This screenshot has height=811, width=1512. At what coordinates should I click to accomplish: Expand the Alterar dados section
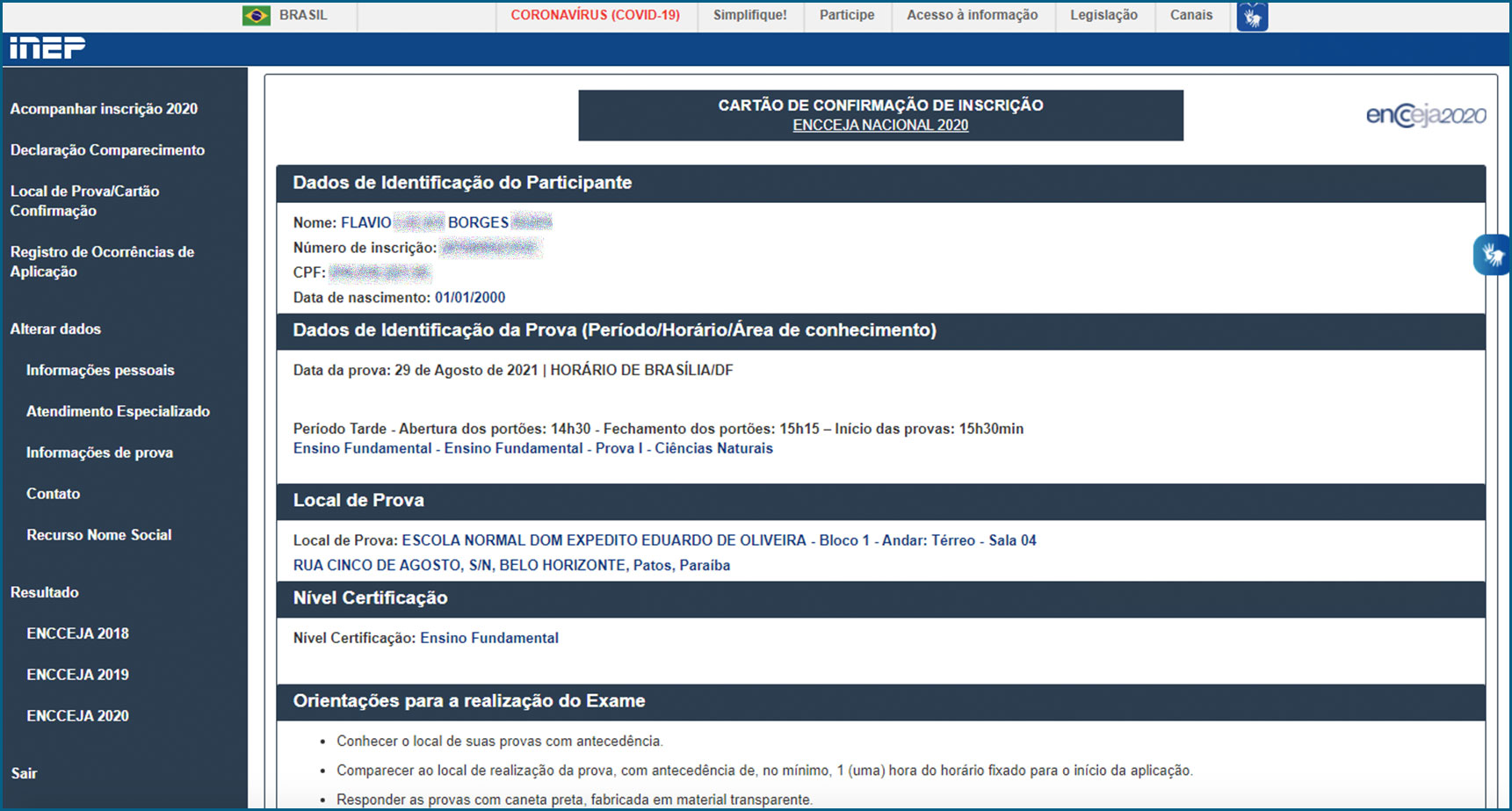click(55, 329)
